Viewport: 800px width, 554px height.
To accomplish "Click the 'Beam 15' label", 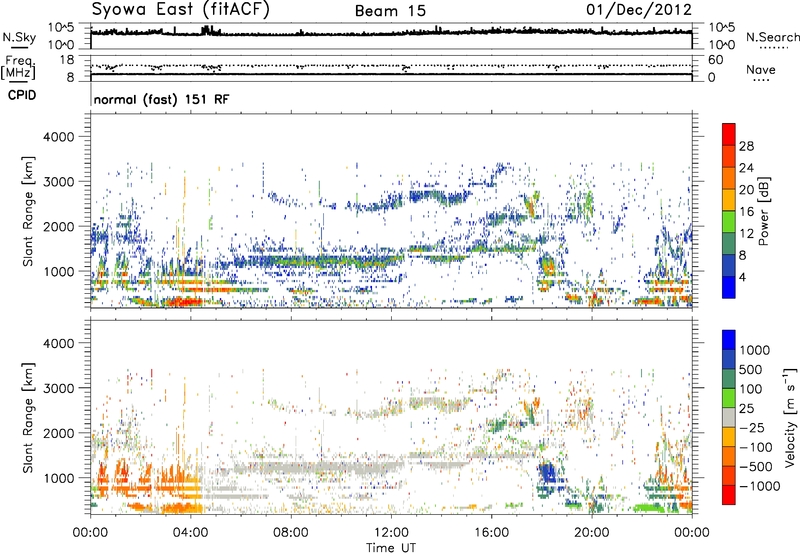I will pyautogui.click(x=390, y=11).
